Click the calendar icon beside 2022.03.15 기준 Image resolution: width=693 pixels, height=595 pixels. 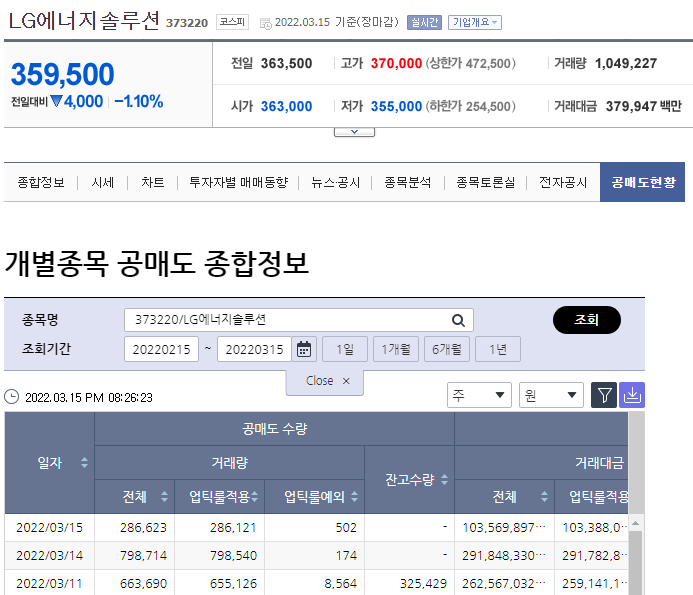tap(266, 23)
